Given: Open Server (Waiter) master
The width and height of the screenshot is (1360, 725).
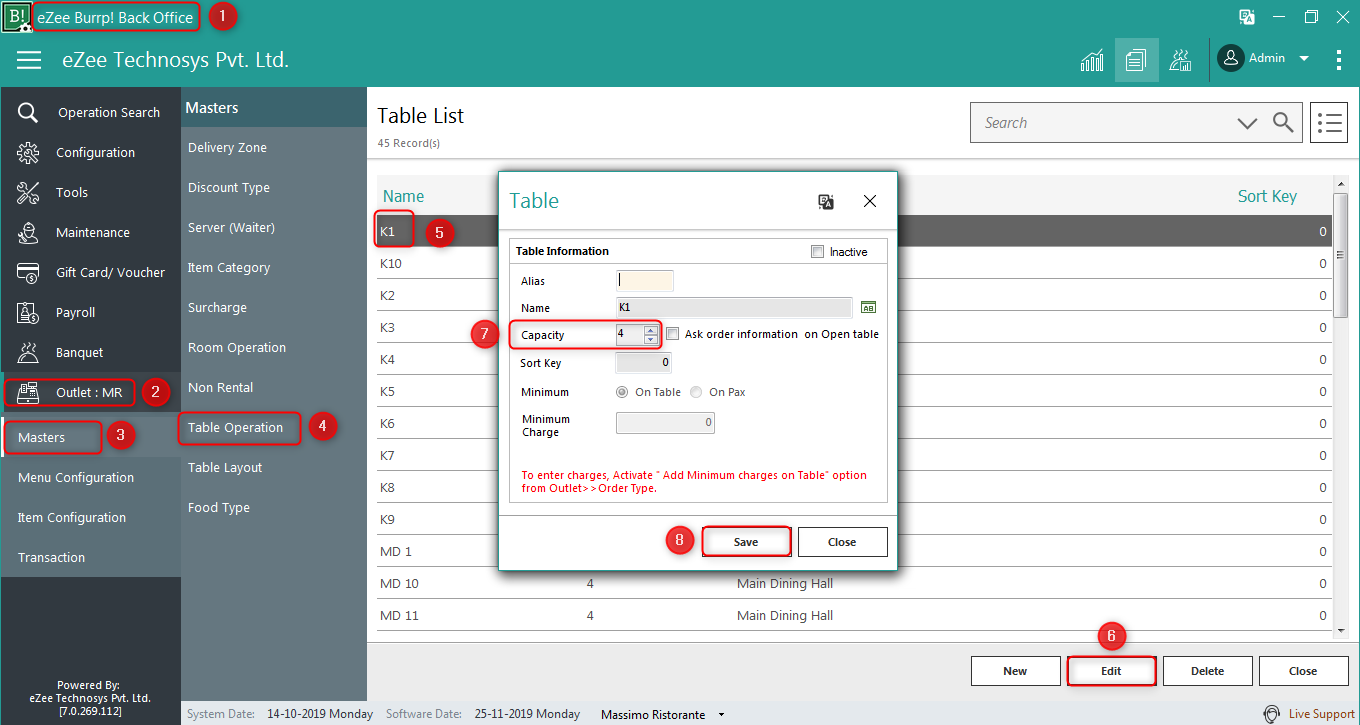Looking at the screenshot, I should click(274, 227).
